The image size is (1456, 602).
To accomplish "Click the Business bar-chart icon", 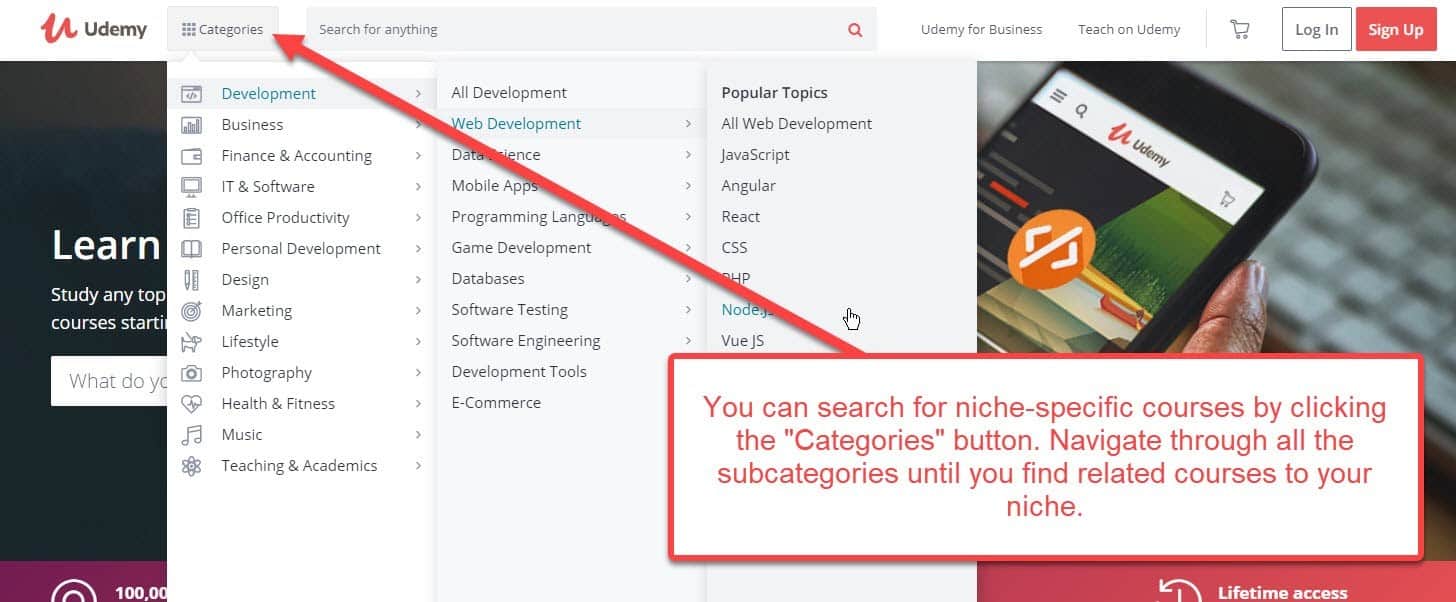I will click(x=191, y=124).
